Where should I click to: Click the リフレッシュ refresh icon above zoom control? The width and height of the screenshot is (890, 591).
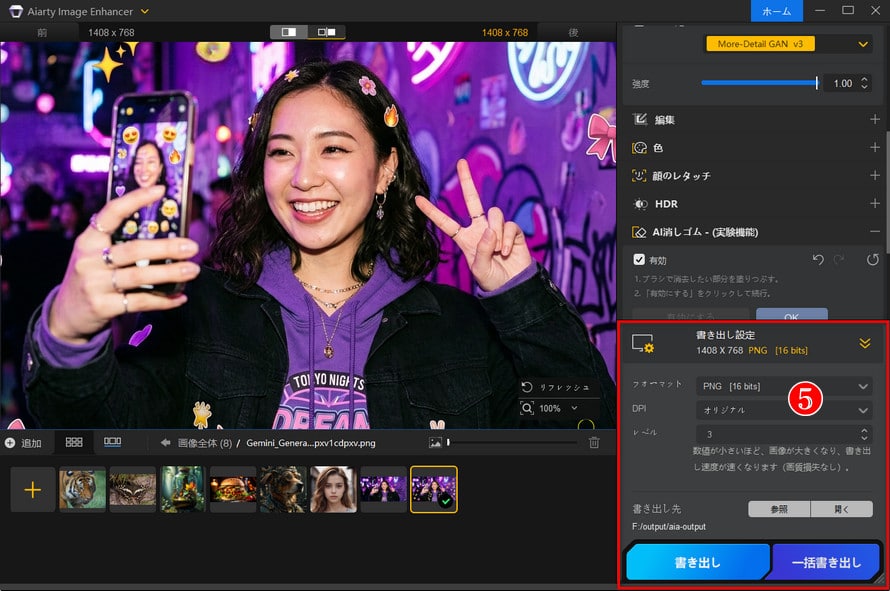pyautogui.click(x=527, y=386)
